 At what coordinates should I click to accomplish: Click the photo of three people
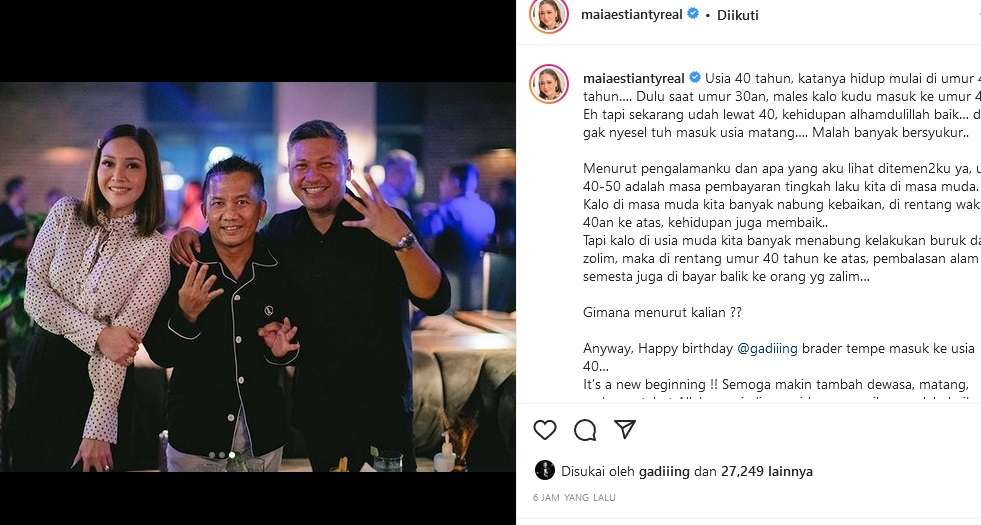coord(258,277)
